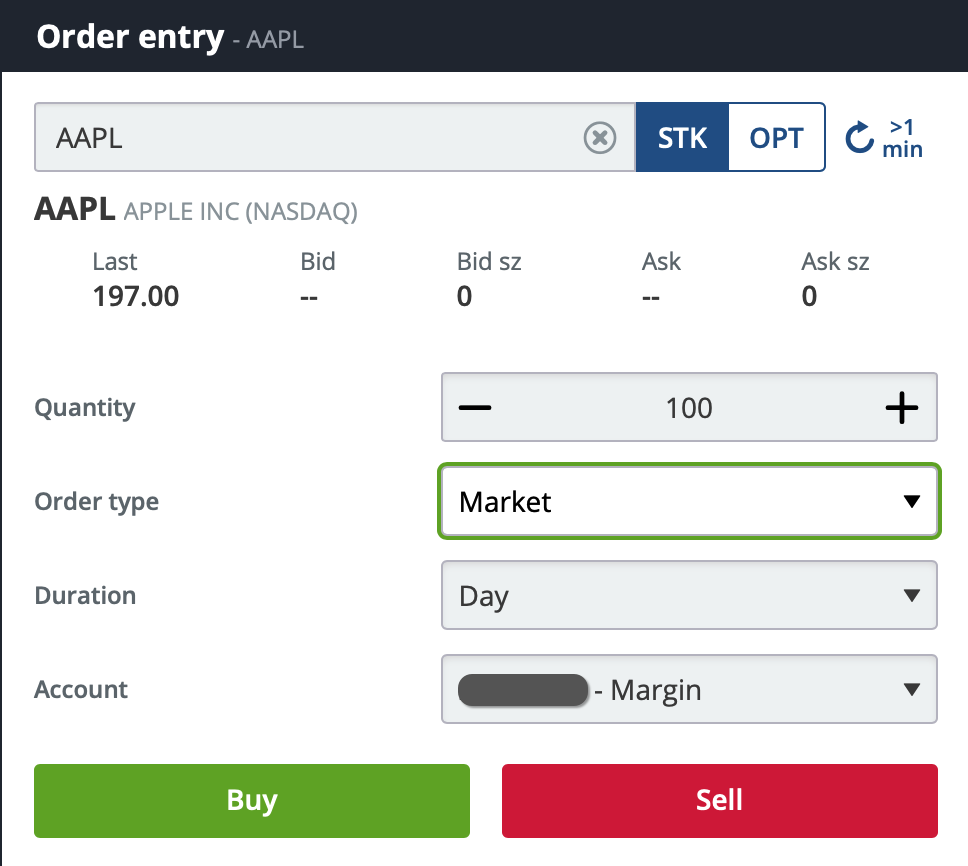Click the '>1 min' refresh delay text
Viewport: 968px width, 866px height.
(x=902, y=138)
